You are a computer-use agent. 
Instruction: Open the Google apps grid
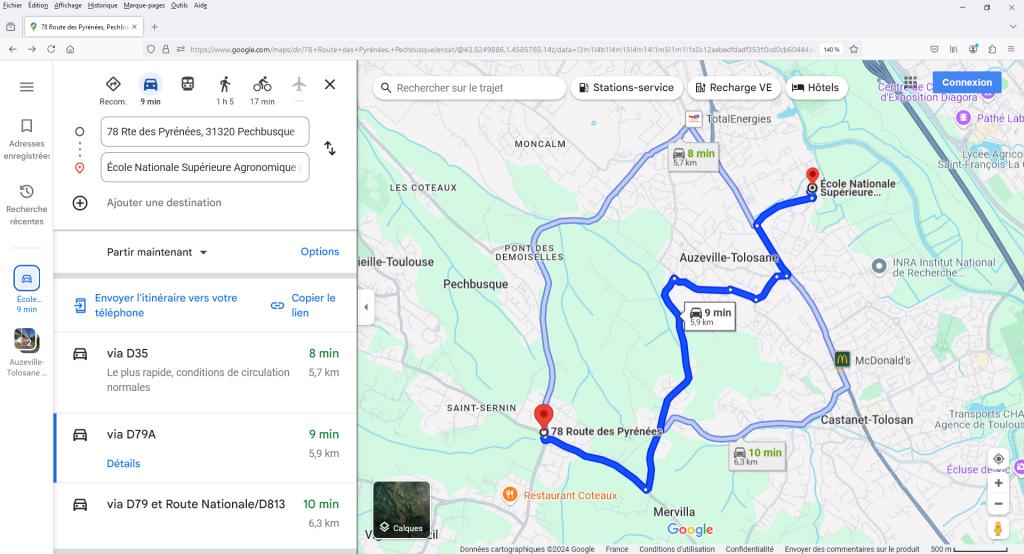(x=910, y=83)
